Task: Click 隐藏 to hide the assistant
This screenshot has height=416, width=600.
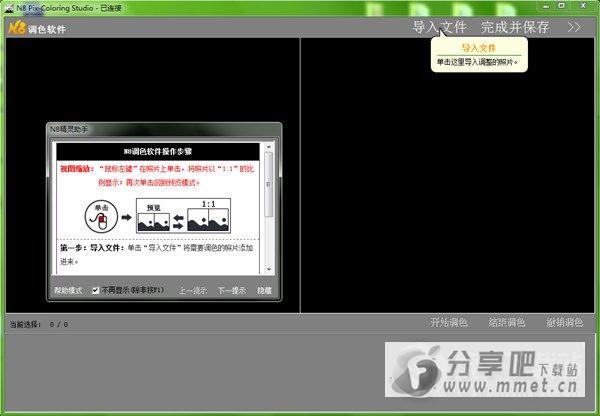Action: pyautogui.click(x=264, y=290)
